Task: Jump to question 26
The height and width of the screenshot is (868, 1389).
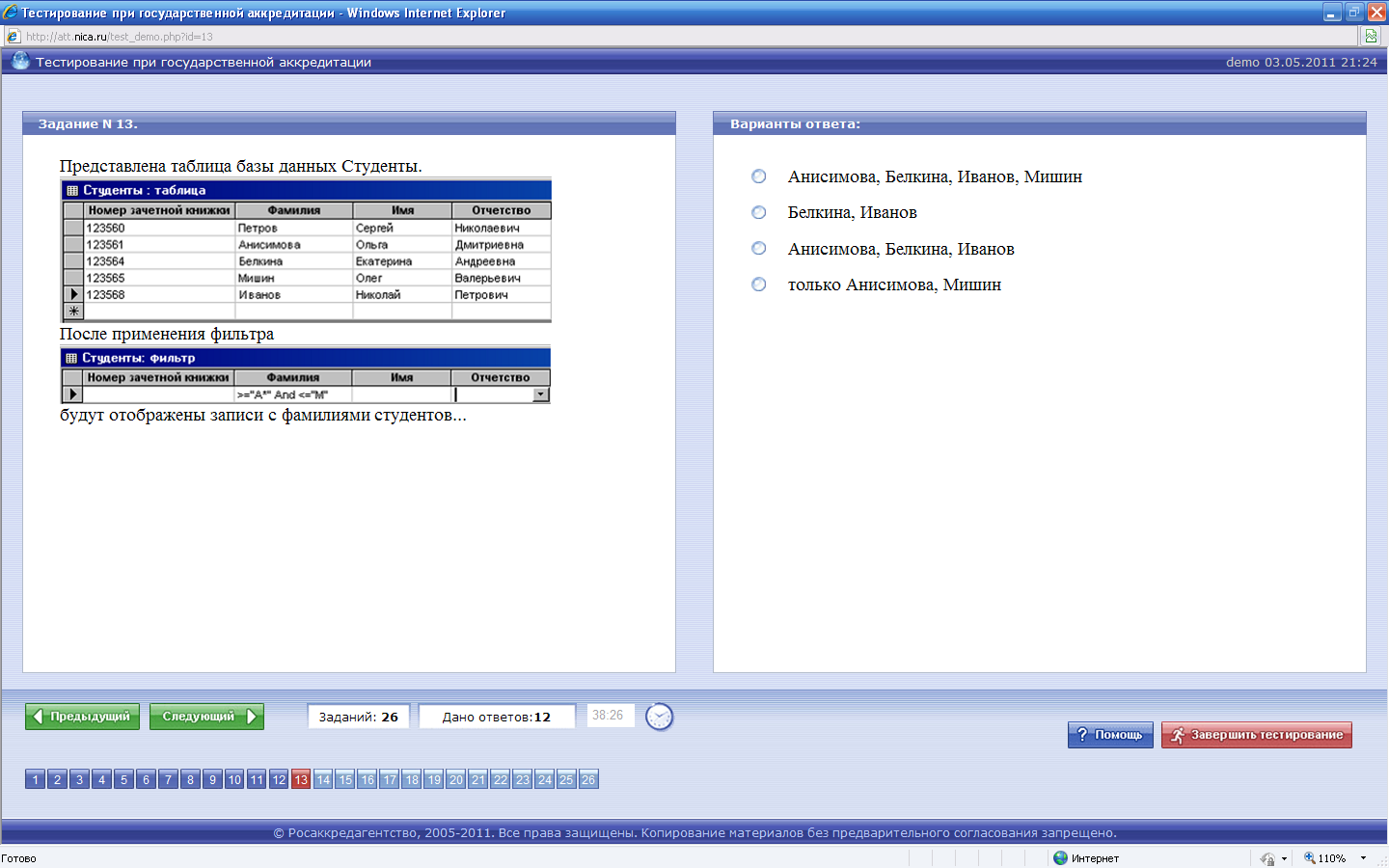Action: 588,779
